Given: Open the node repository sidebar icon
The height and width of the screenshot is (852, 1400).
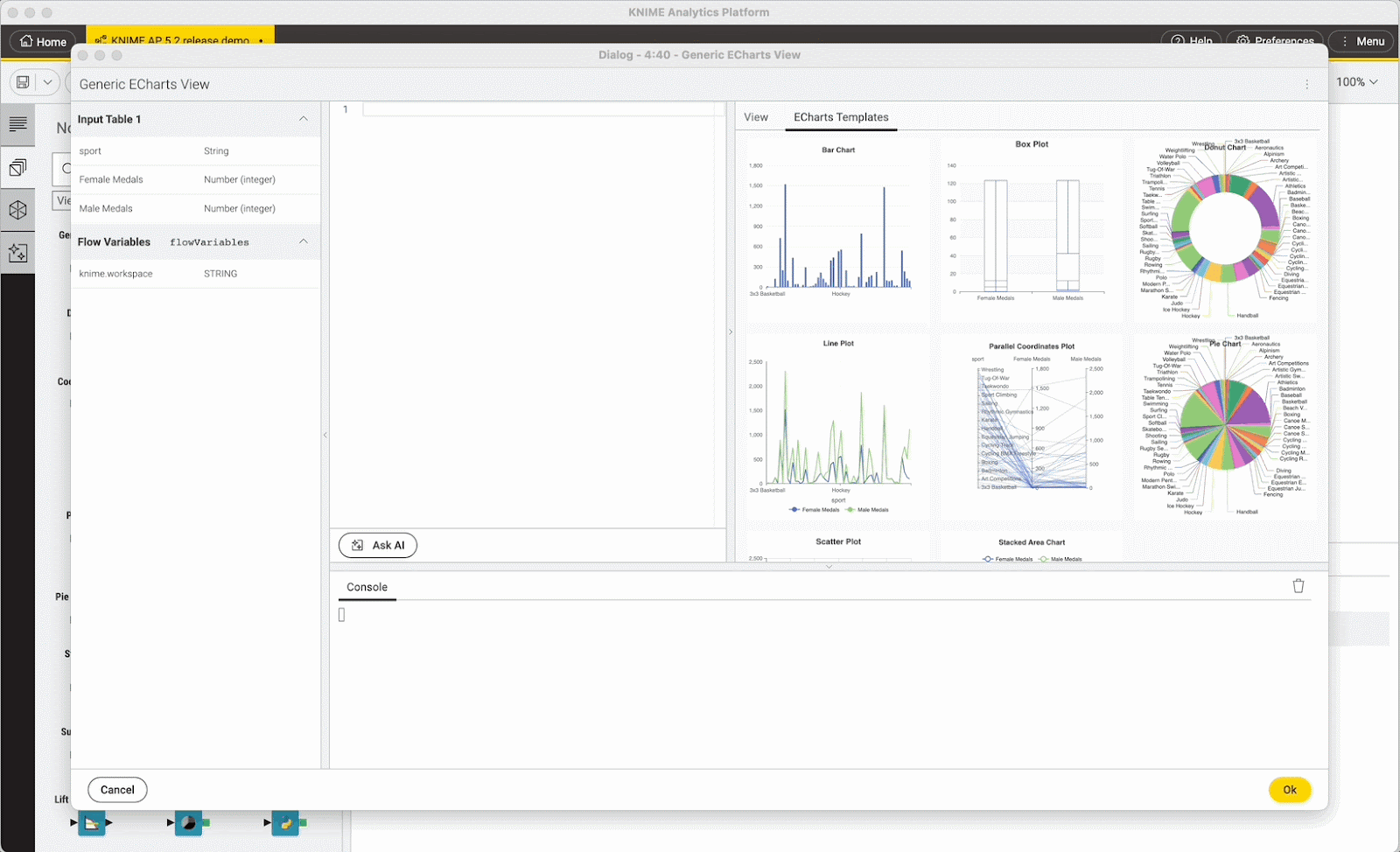Looking at the screenshot, I should tap(17, 167).
